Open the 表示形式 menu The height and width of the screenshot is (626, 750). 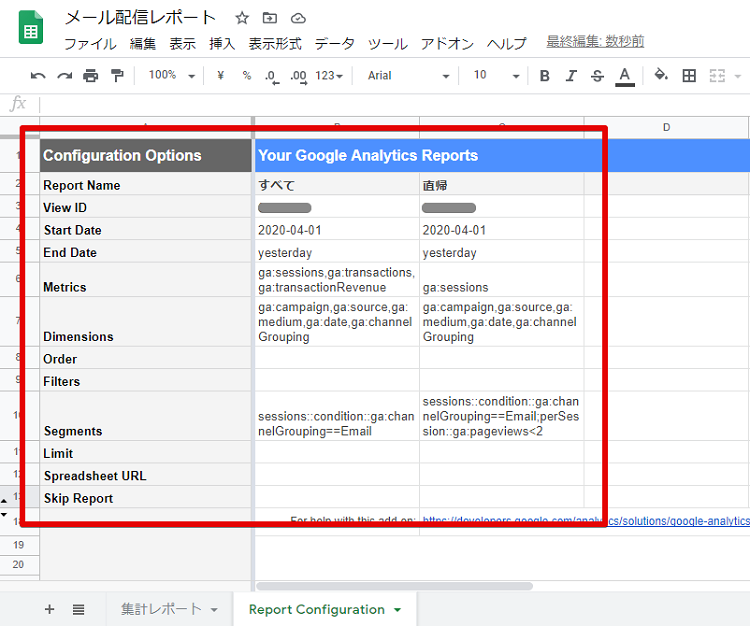click(275, 44)
